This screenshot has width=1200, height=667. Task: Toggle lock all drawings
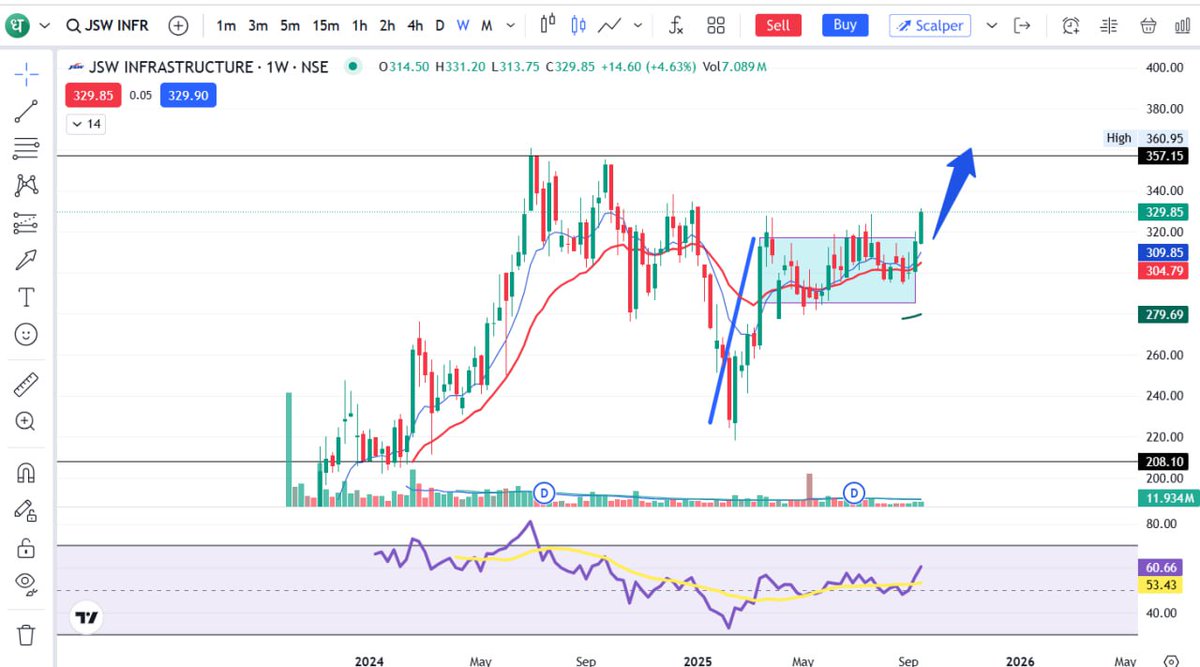point(26,547)
